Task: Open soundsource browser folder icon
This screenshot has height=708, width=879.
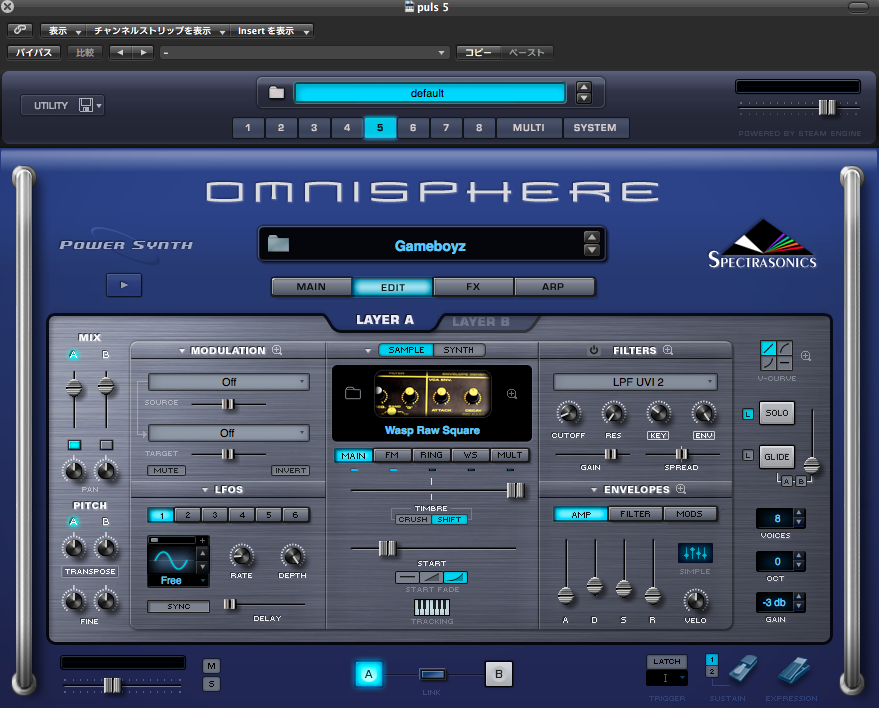Action: (x=353, y=393)
